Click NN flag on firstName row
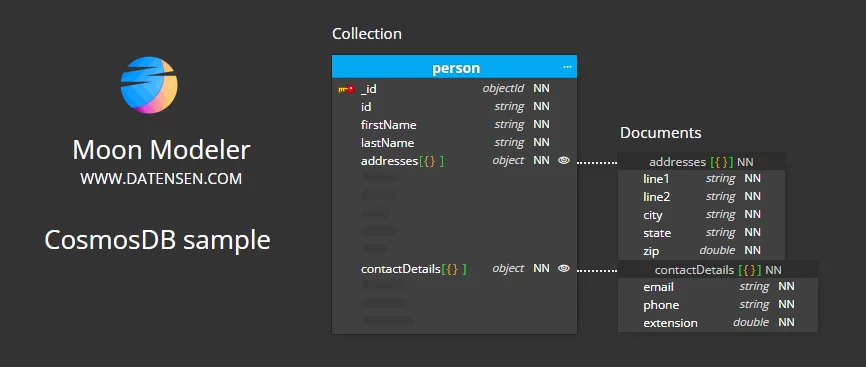The image size is (866, 367). pyautogui.click(x=541, y=124)
